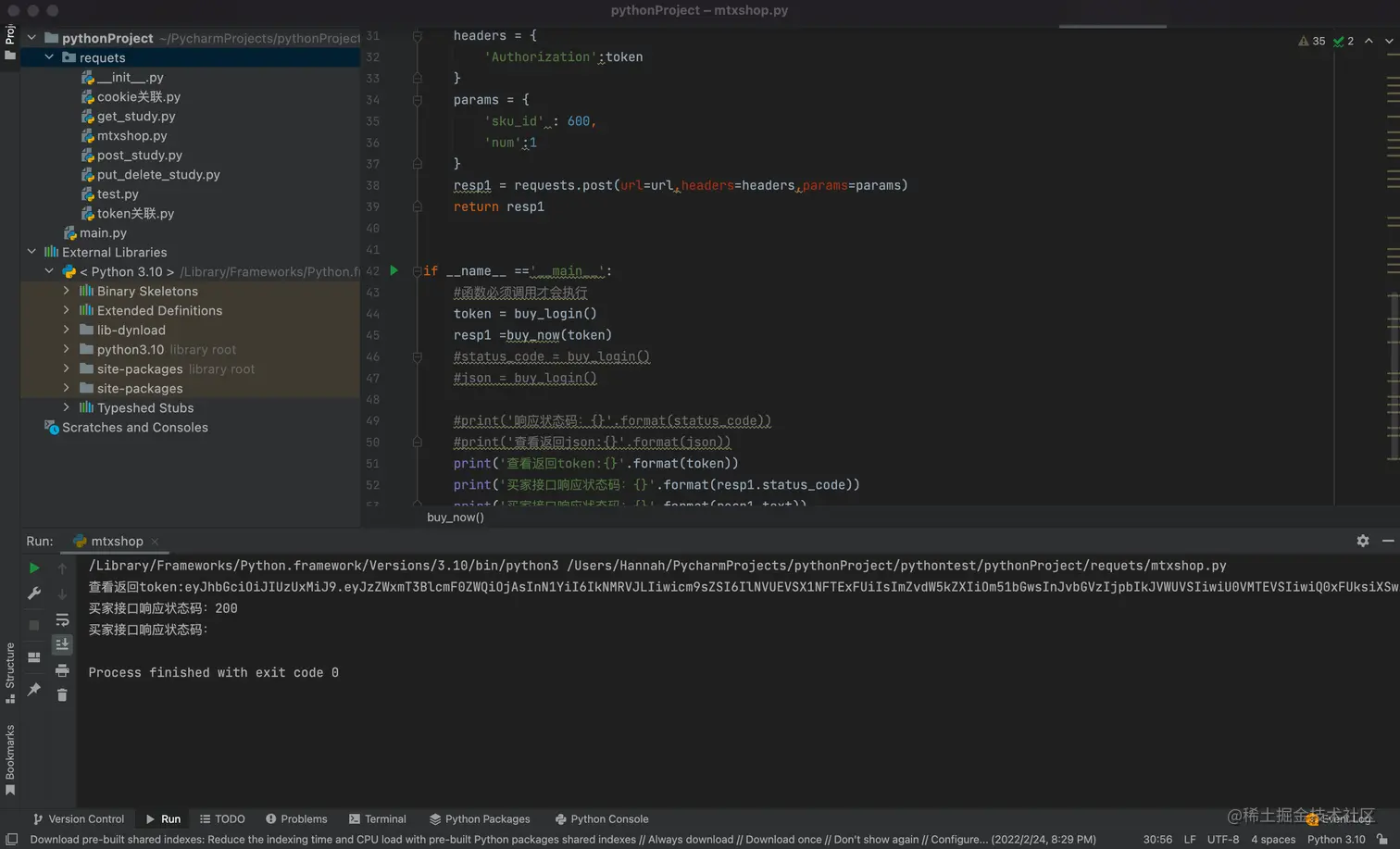The width and height of the screenshot is (1400, 849).
Task: Switch to the Python Console tab
Action: [x=601, y=818]
